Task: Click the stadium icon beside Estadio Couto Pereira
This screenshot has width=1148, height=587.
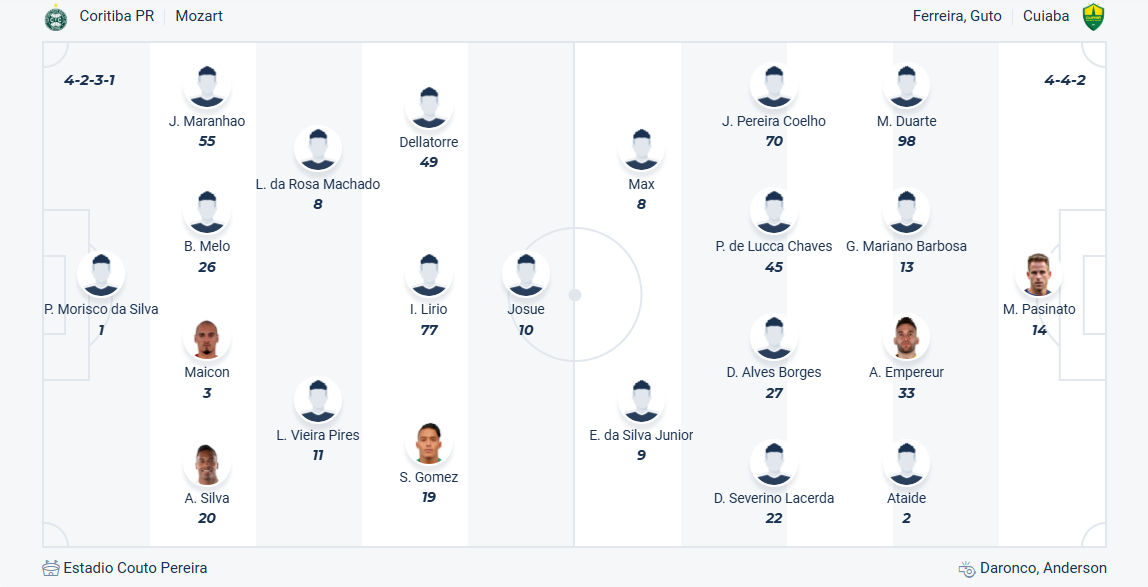Action: pyautogui.click(x=51, y=568)
